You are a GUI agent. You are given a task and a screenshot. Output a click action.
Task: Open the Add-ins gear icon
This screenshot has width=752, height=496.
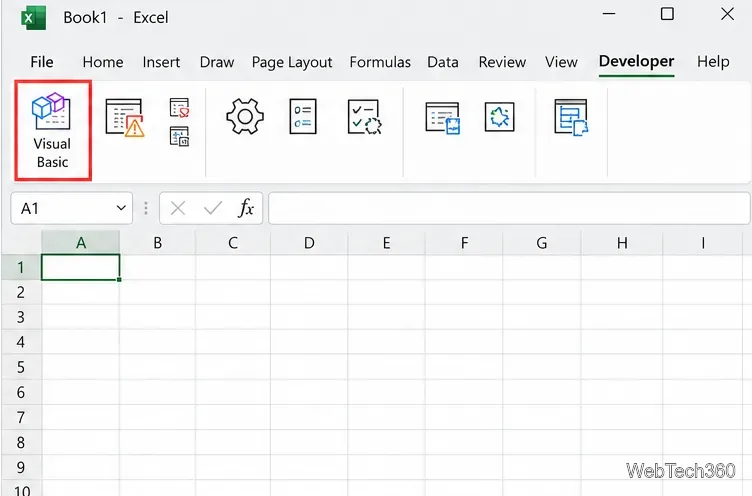pos(245,117)
